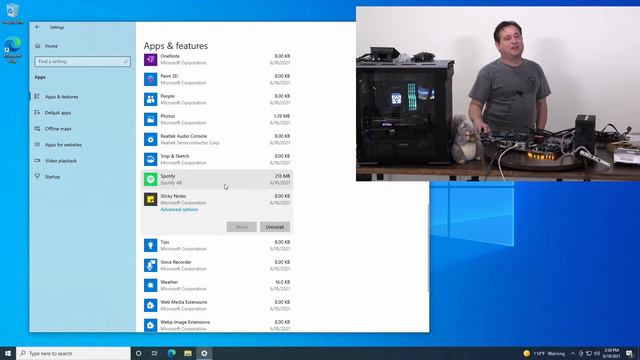Click the search magnifier in Find a setting
The height and width of the screenshot is (360, 640).
point(126,61)
